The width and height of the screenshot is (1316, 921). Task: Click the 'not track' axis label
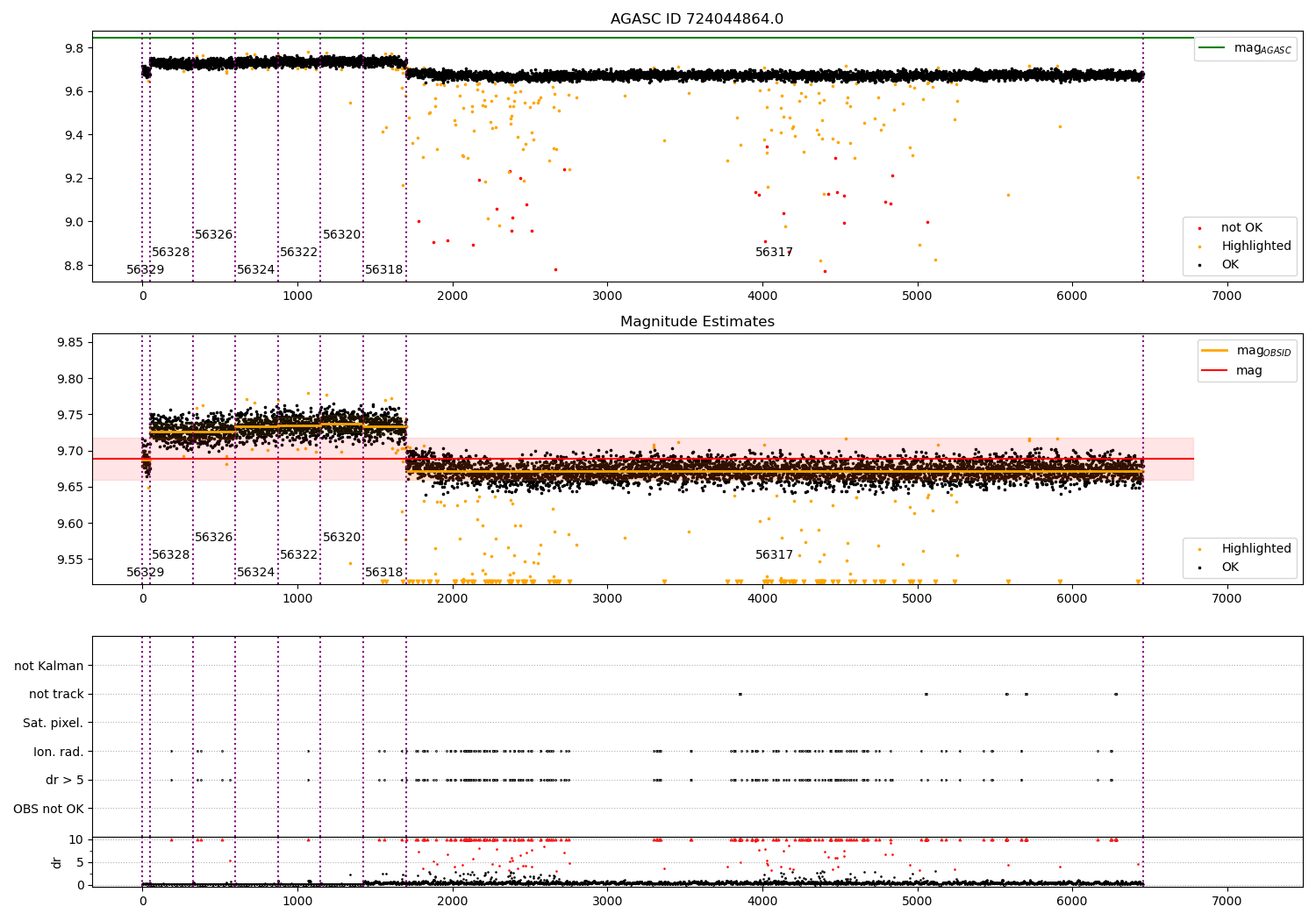coord(56,695)
